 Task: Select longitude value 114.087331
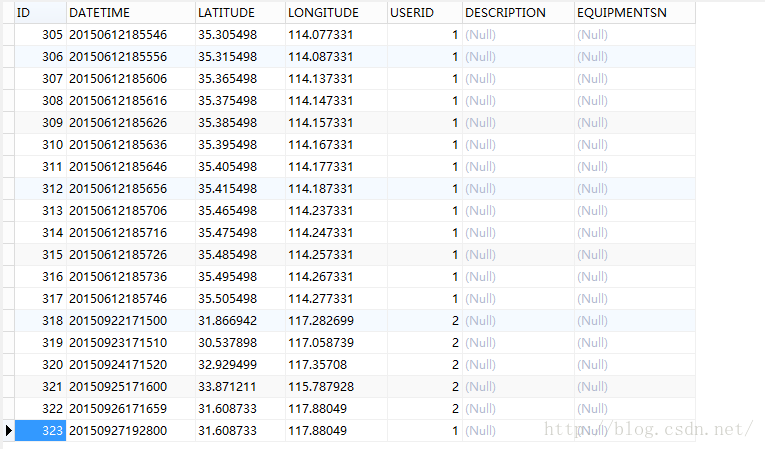(x=336, y=57)
